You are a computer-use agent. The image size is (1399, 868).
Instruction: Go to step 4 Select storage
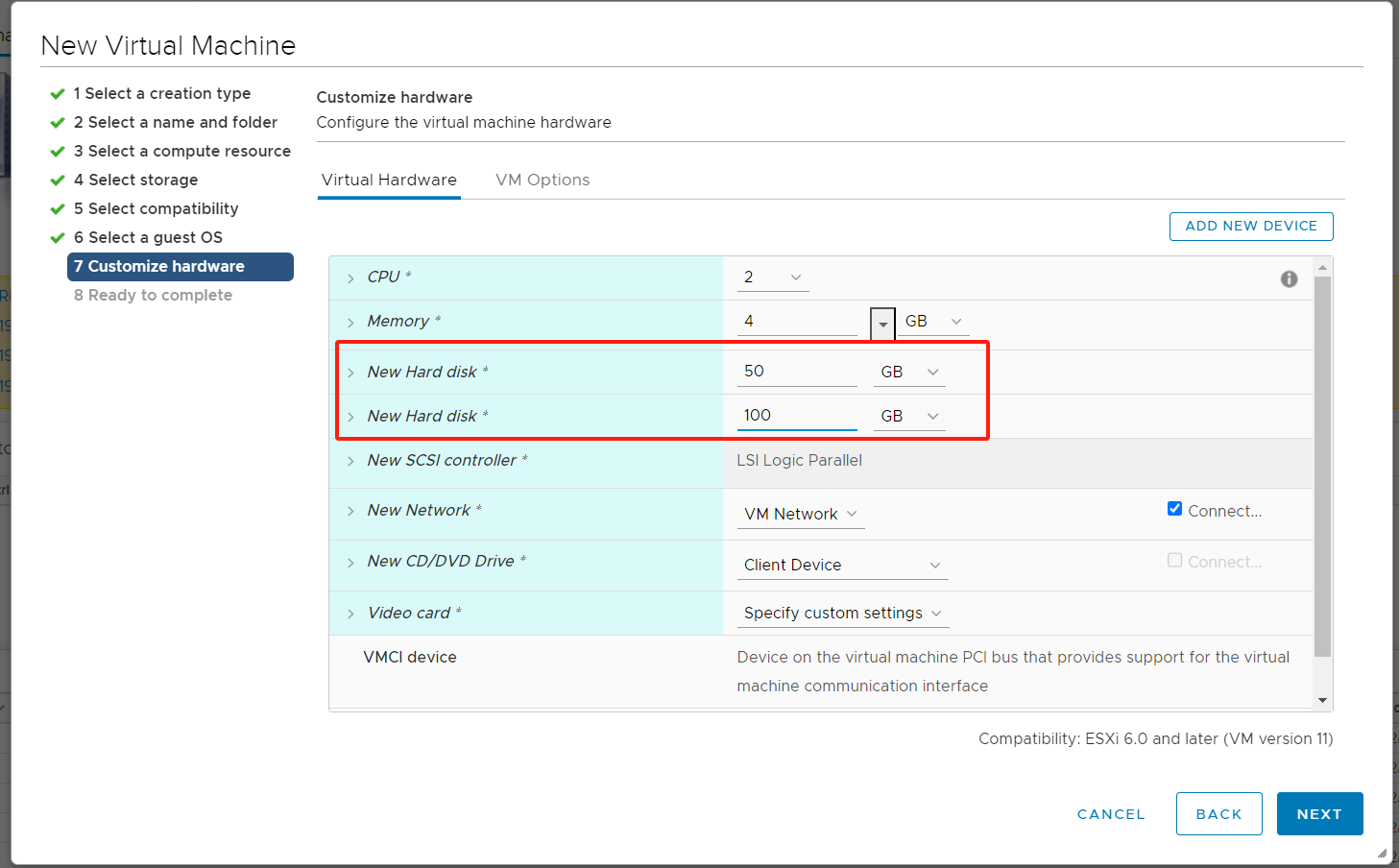(142, 181)
